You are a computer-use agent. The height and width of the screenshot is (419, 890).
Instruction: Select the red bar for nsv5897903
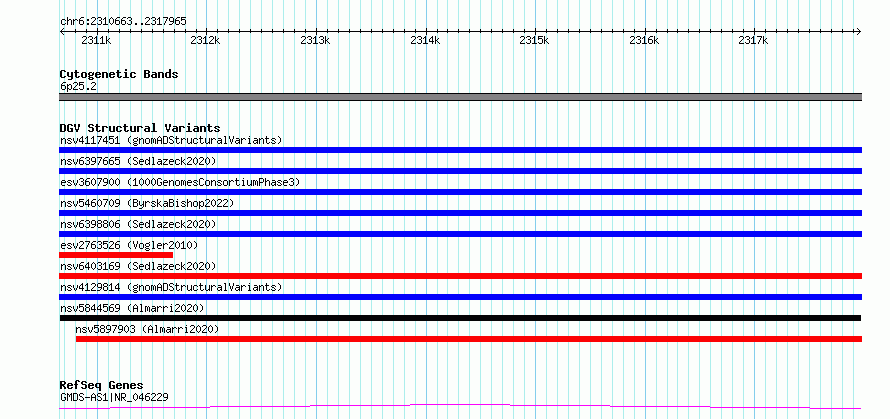point(469,339)
